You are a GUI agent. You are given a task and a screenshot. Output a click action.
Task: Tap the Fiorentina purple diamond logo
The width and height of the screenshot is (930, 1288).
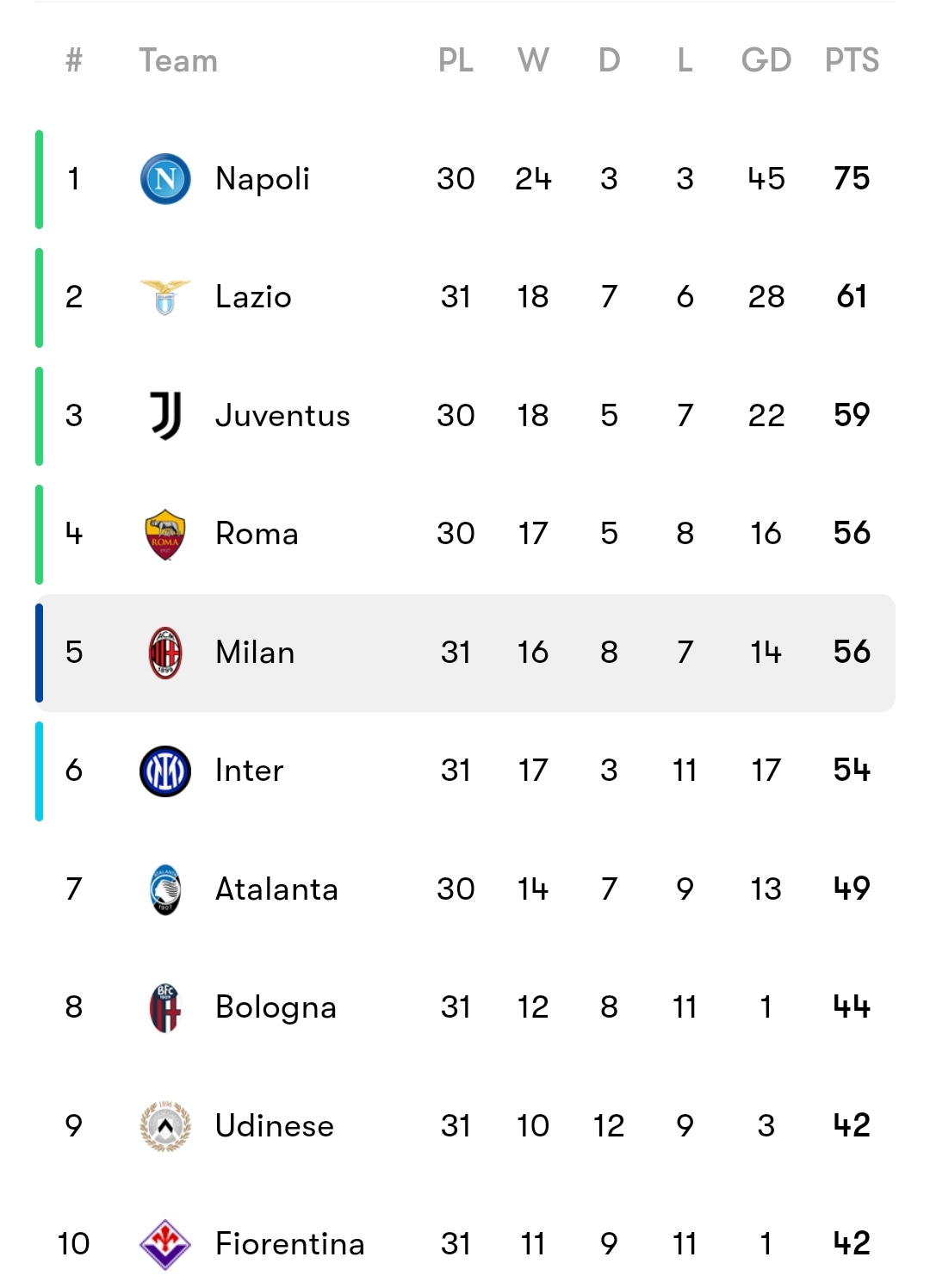point(165,1244)
